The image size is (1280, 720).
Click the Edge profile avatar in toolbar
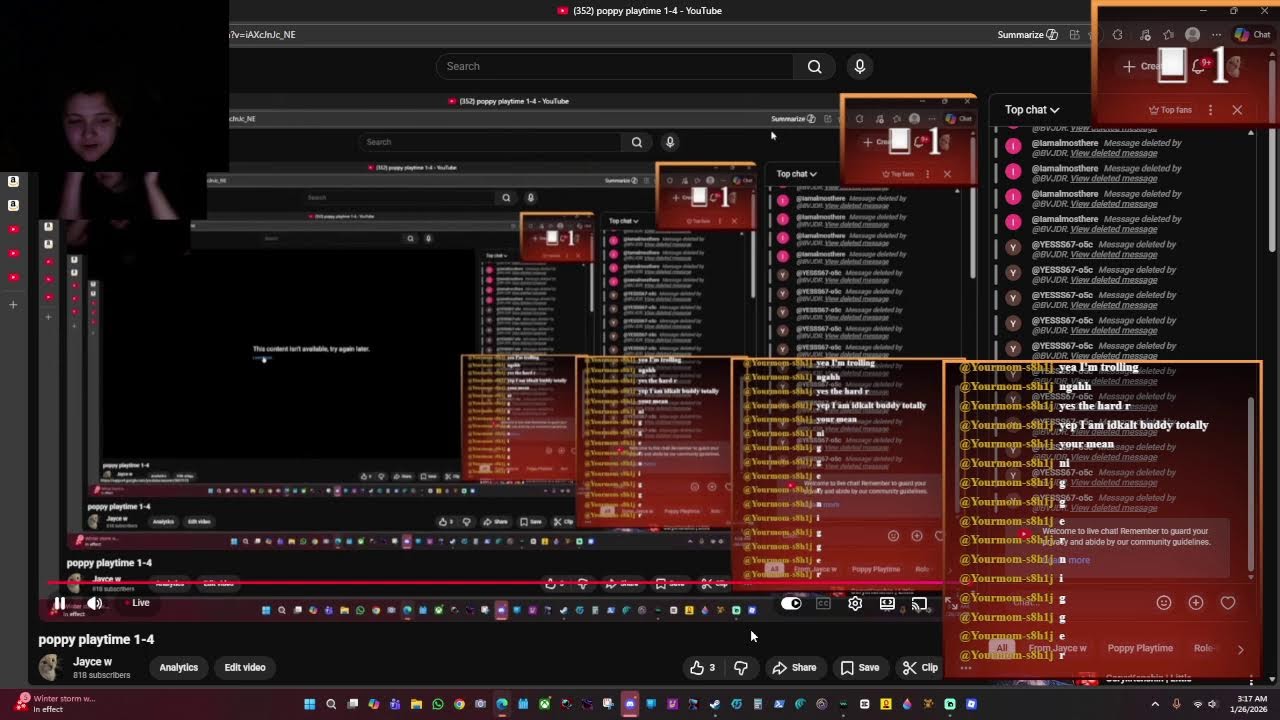coord(1192,35)
